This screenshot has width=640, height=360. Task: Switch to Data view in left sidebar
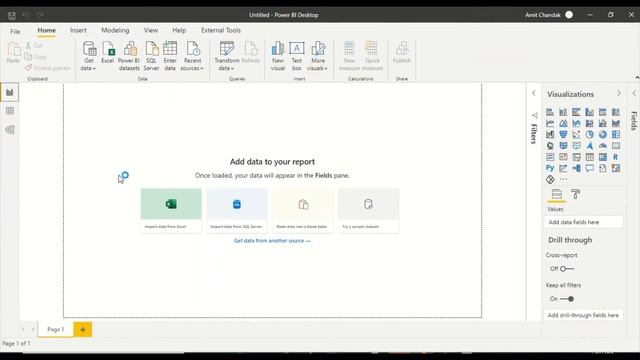click(10, 111)
